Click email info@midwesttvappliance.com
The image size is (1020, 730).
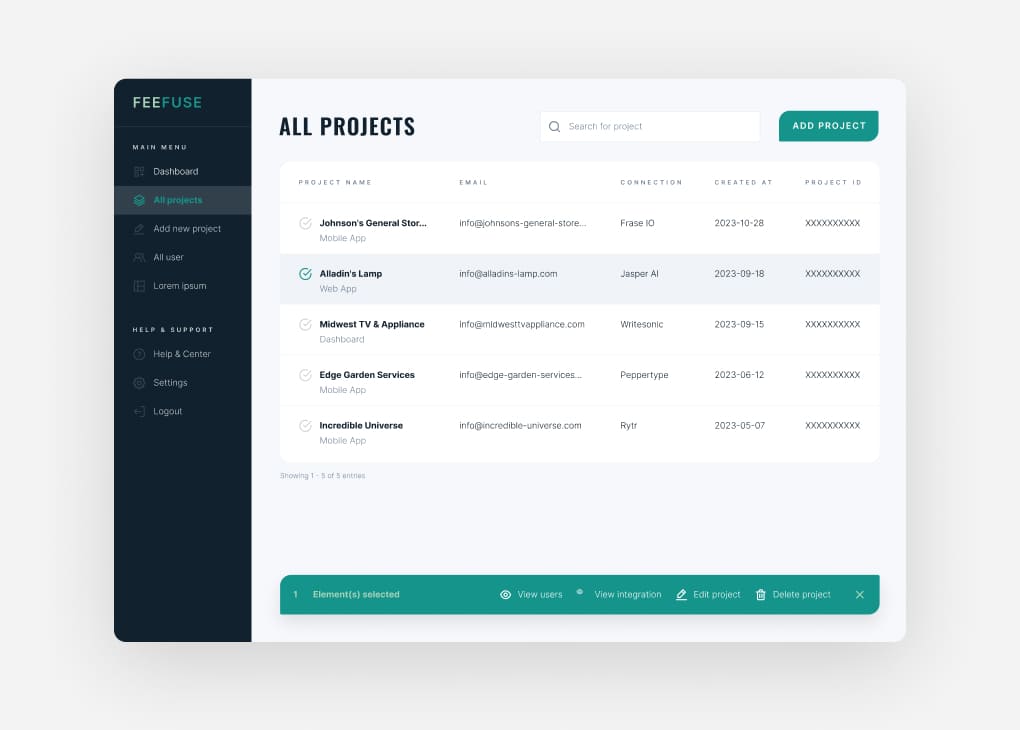click(x=522, y=325)
